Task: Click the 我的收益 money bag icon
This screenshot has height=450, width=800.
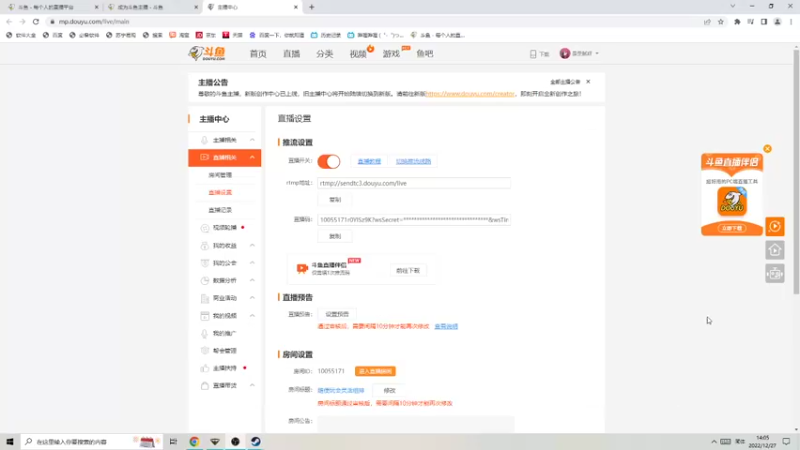Action: pos(205,245)
